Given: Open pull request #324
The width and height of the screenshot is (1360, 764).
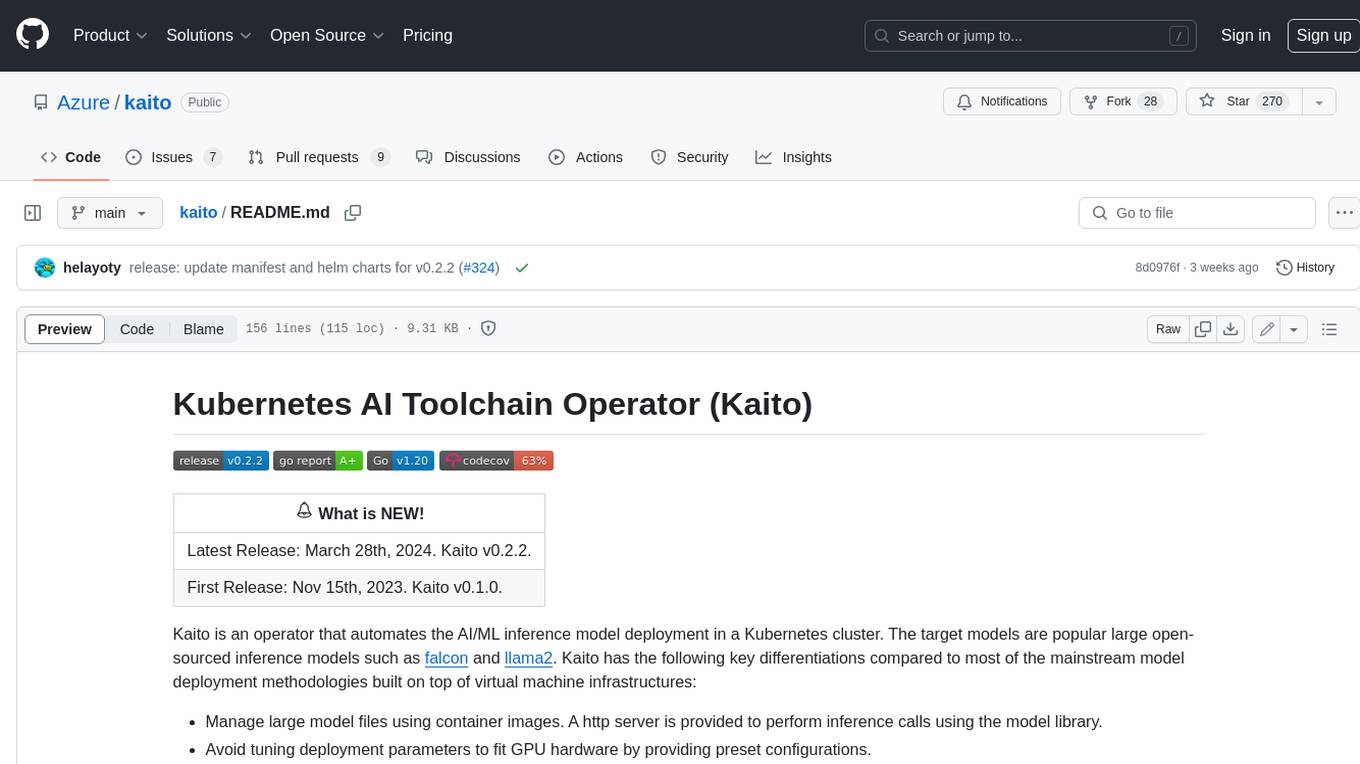Looking at the screenshot, I should click(480, 268).
